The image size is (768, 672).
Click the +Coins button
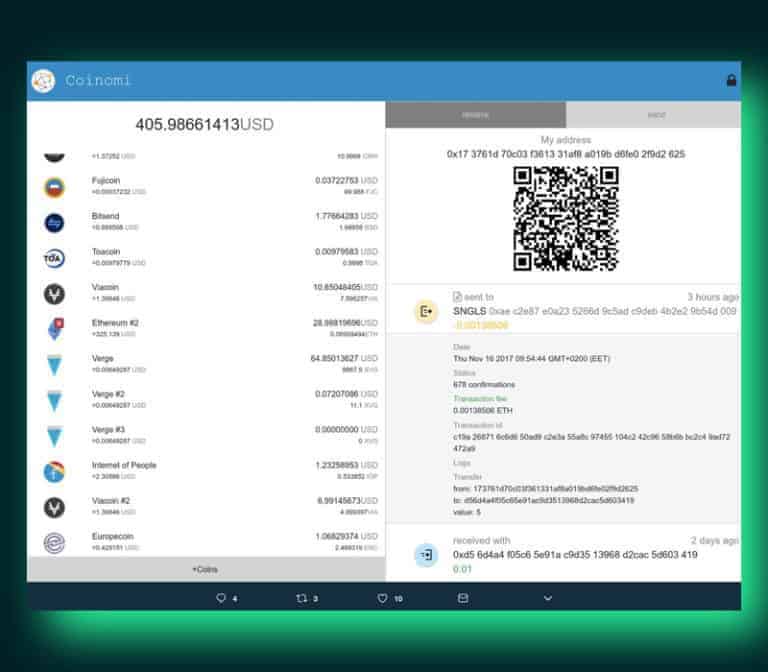click(206, 569)
